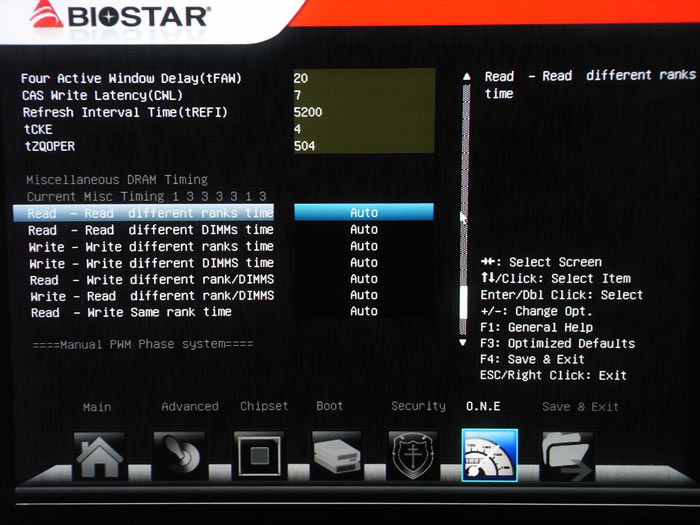The width and height of the screenshot is (700, 525).
Task: Open the Boot drive icon
Action: (x=337, y=456)
